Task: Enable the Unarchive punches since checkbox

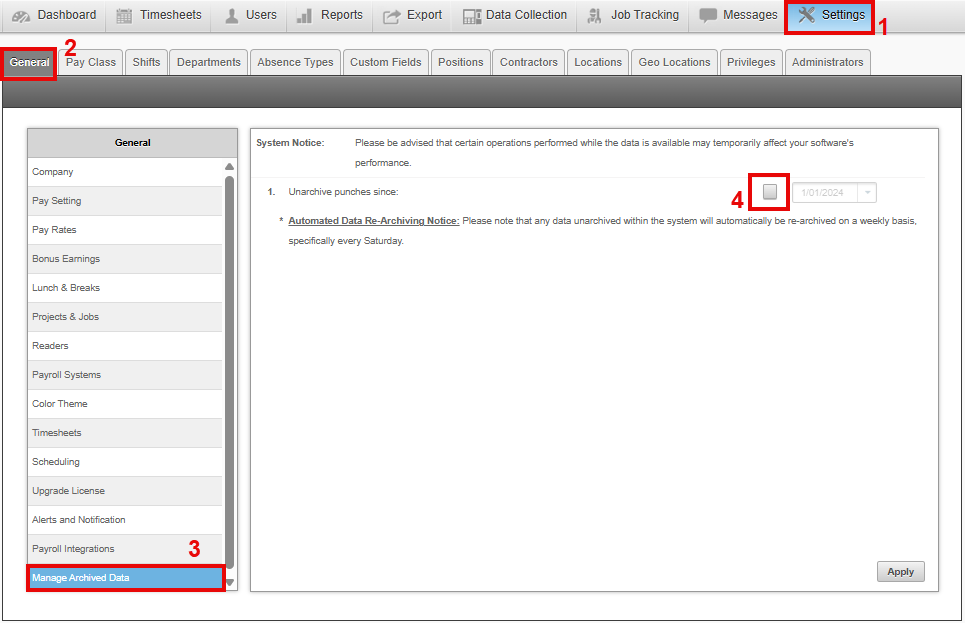Action: pyautogui.click(x=769, y=191)
